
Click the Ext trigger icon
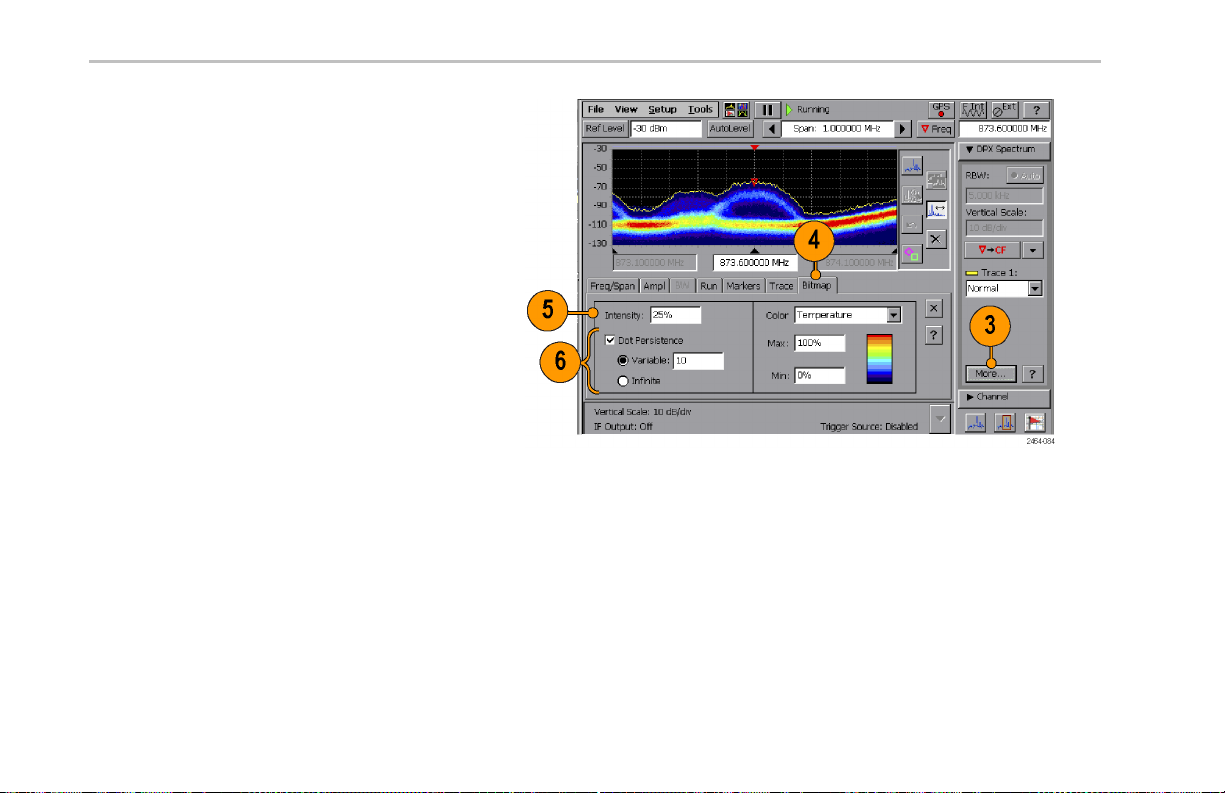(1005, 109)
